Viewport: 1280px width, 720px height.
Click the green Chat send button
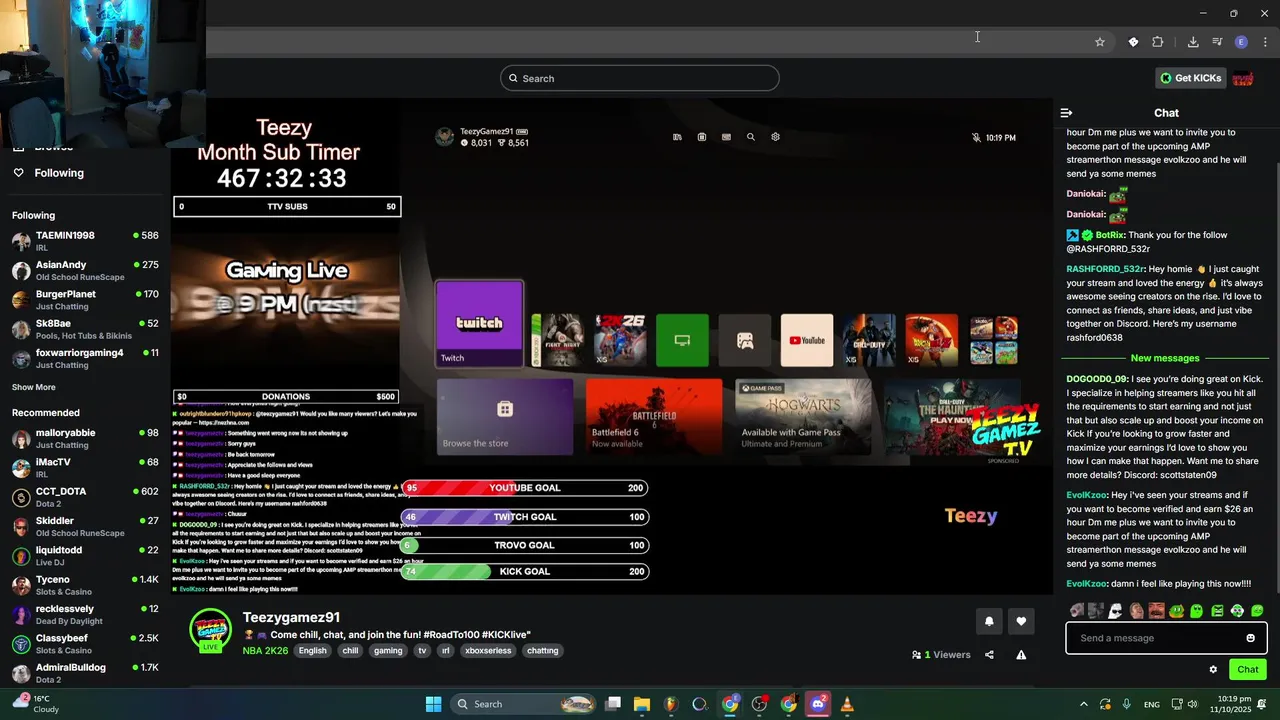tap(1247, 670)
